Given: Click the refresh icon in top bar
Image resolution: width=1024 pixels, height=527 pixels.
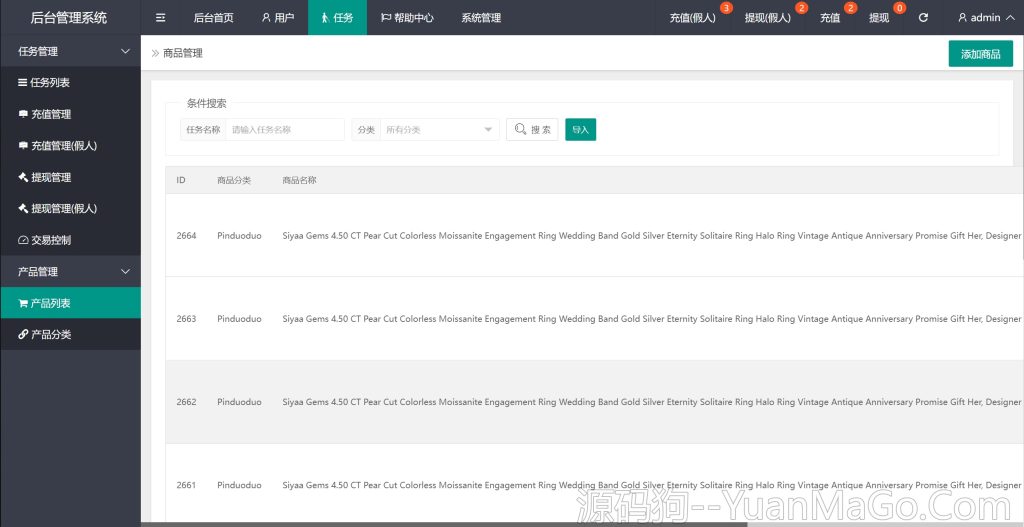Looking at the screenshot, I should [x=923, y=17].
